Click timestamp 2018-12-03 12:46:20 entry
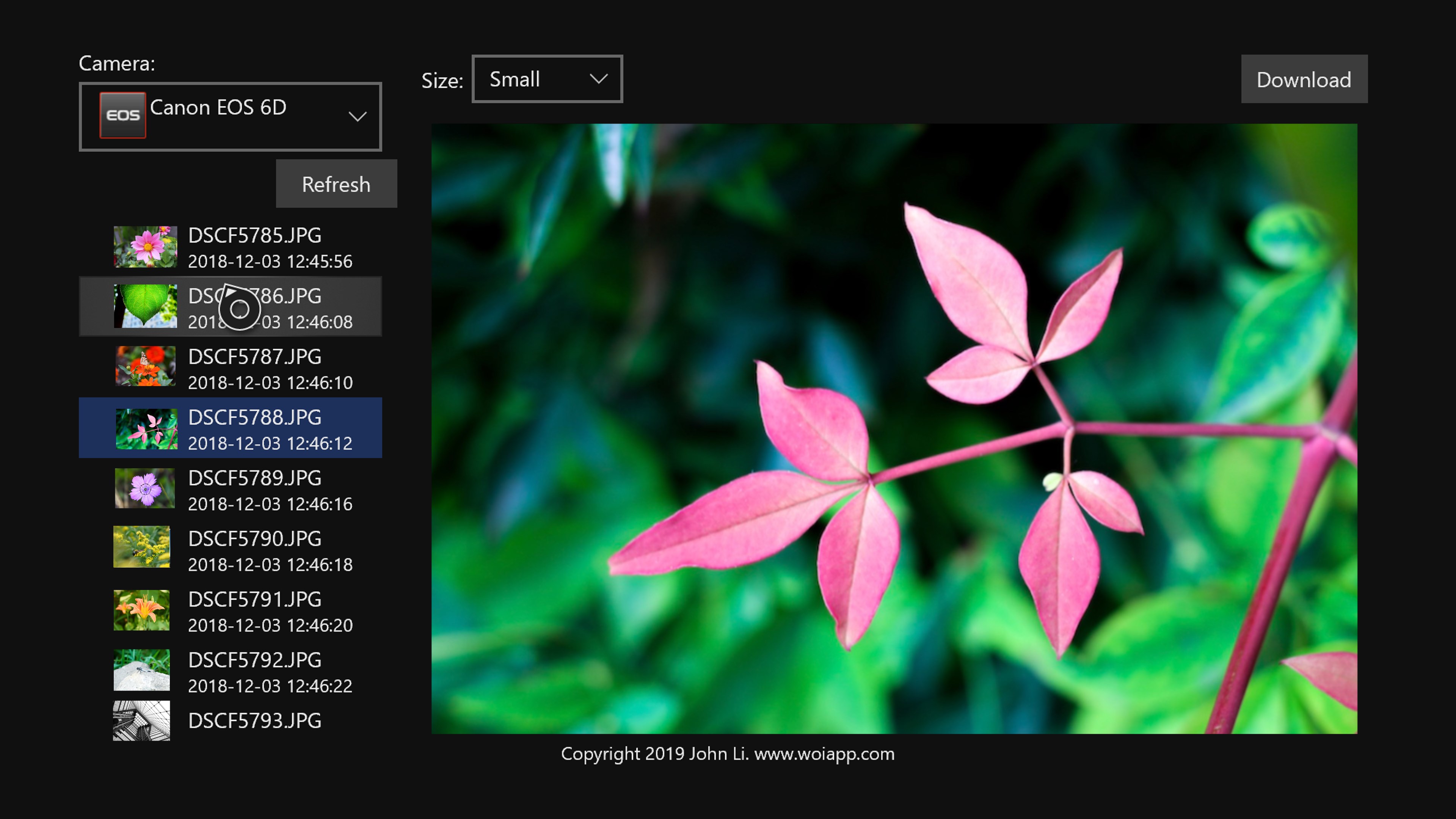 click(270, 626)
